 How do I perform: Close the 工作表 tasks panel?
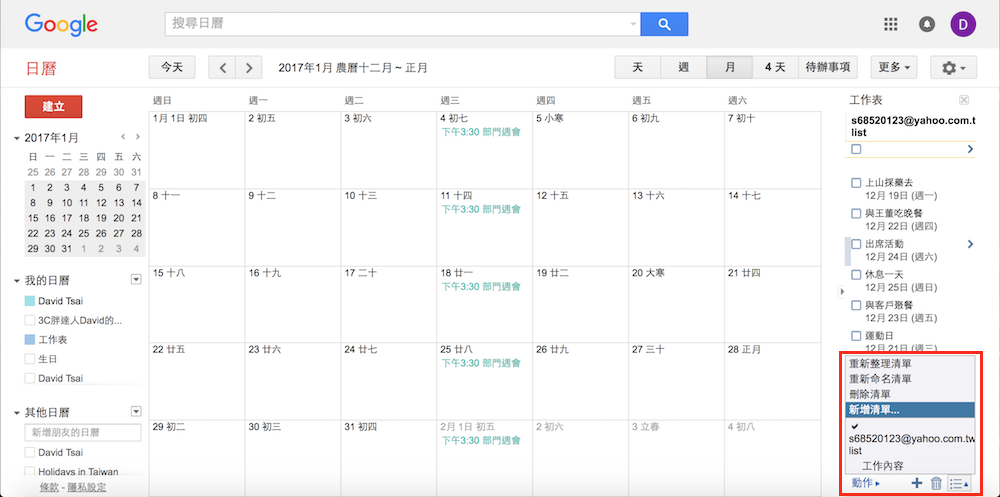(x=963, y=100)
